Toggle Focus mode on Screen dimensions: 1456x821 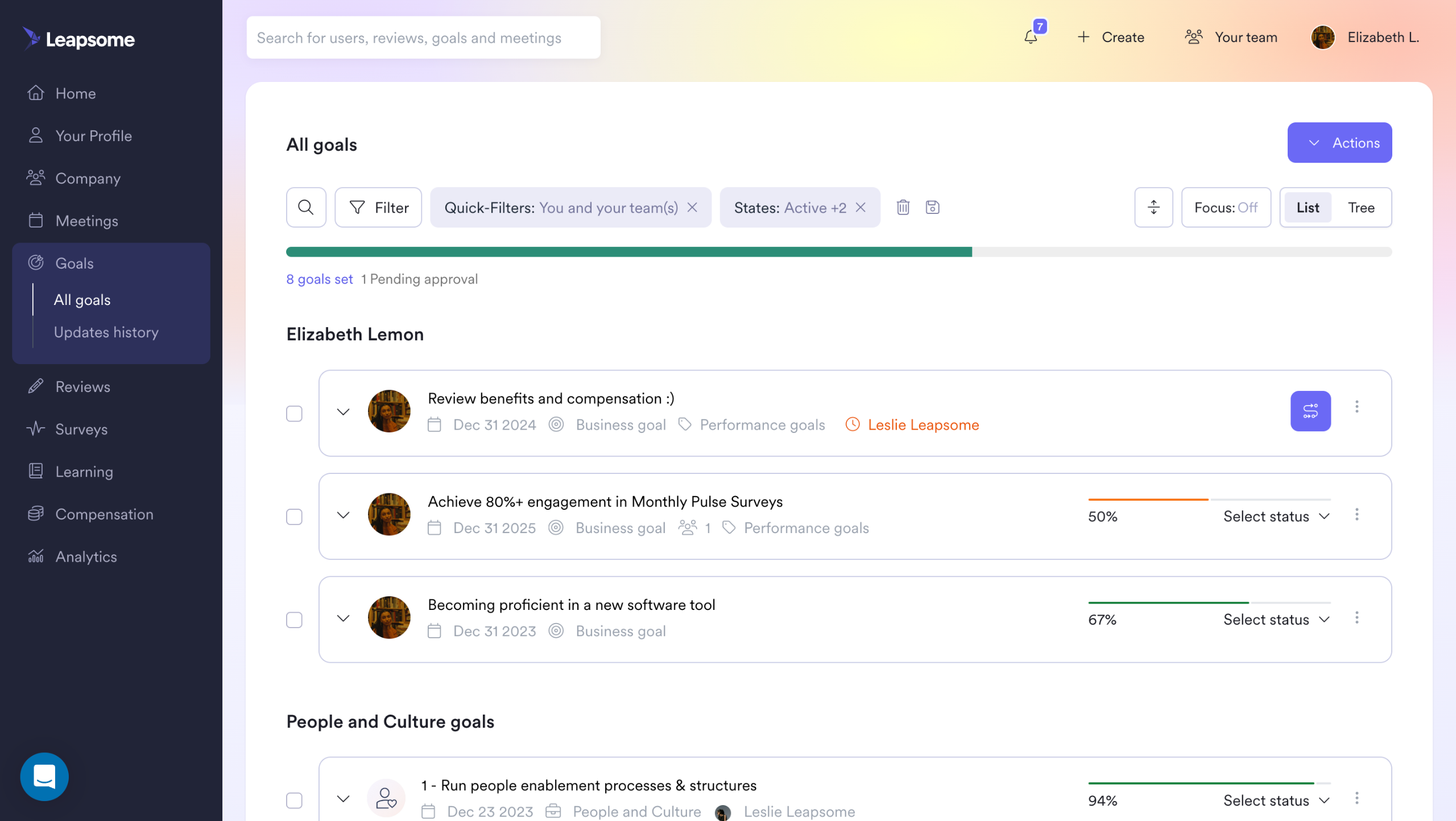point(1226,208)
